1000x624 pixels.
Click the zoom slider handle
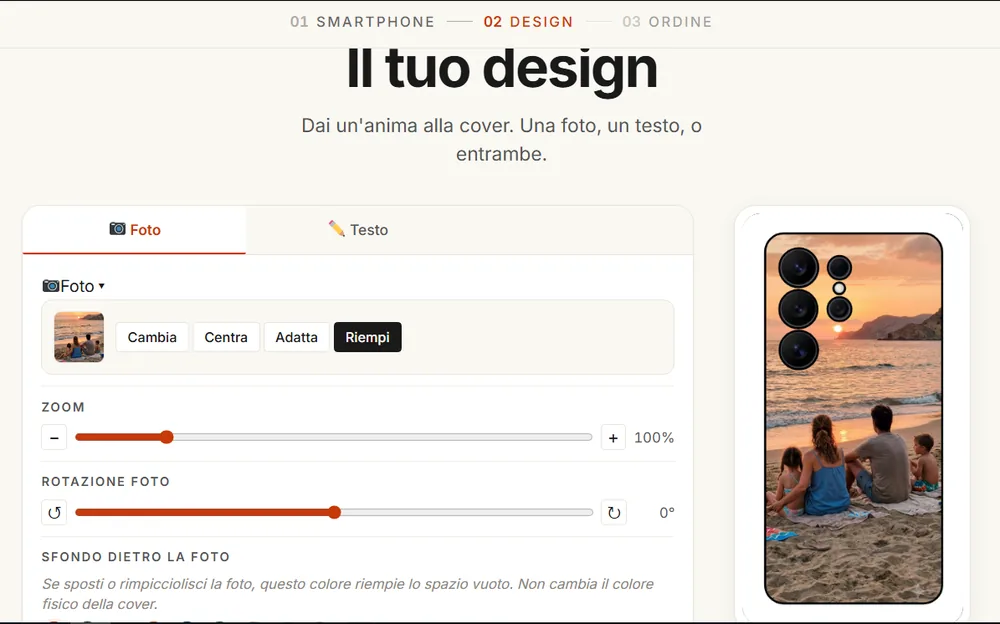tap(166, 437)
